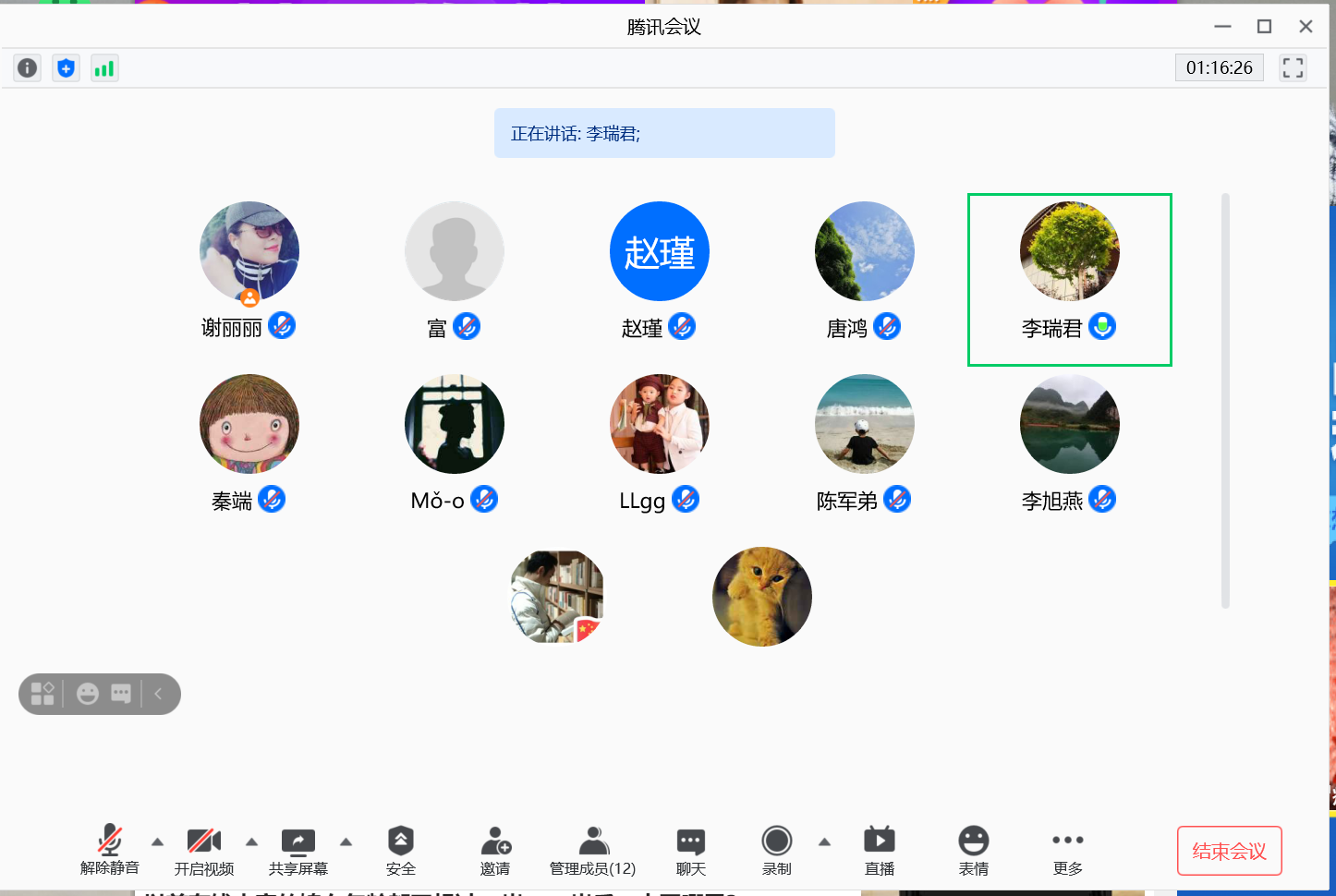Open 管理成员(12) member list

point(593,850)
